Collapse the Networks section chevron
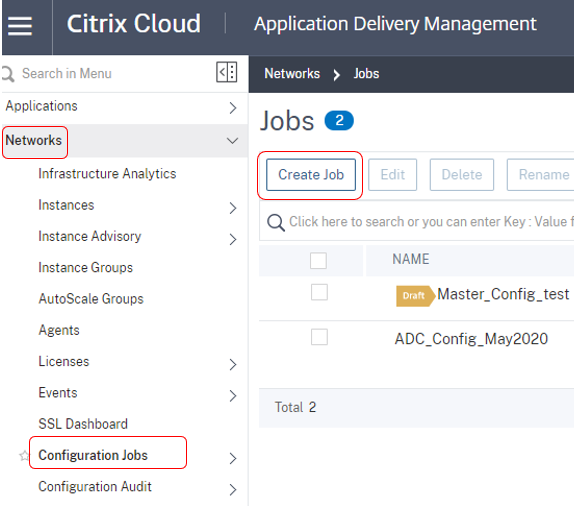 click(232, 141)
